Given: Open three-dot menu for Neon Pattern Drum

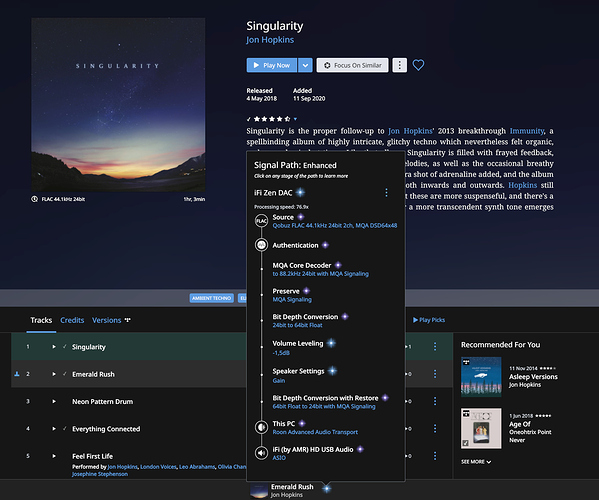Looking at the screenshot, I should [x=435, y=401].
